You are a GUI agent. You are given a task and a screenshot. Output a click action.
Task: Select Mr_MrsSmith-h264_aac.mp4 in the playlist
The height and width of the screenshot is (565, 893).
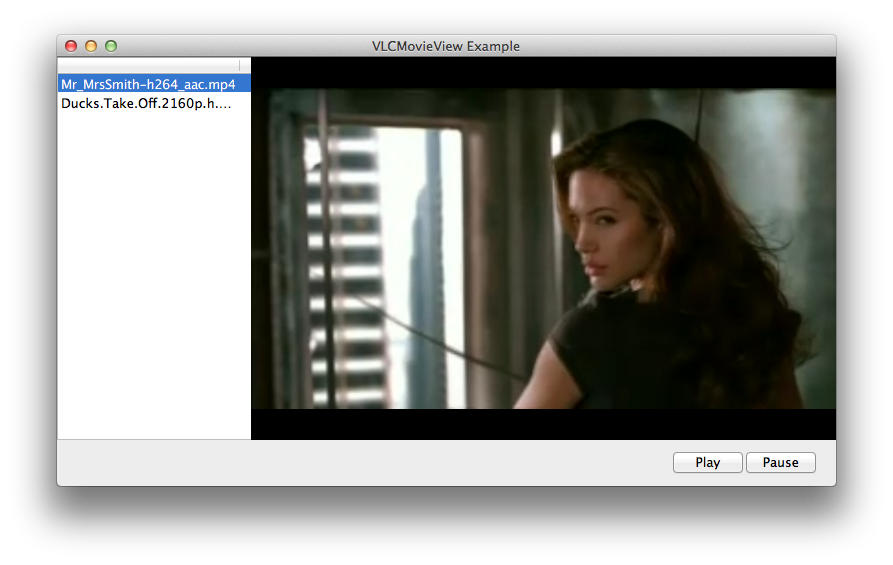[x=148, y=84]
